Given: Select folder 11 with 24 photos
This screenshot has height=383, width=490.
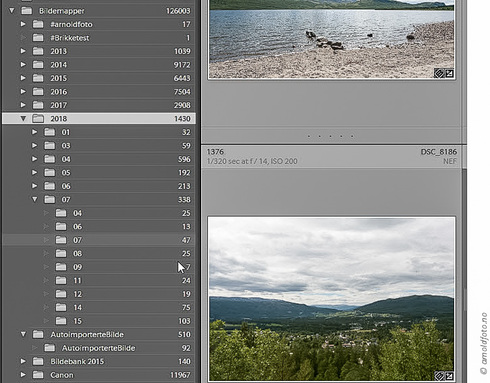Looking at the screenshot, I should (x=99, y=280).
